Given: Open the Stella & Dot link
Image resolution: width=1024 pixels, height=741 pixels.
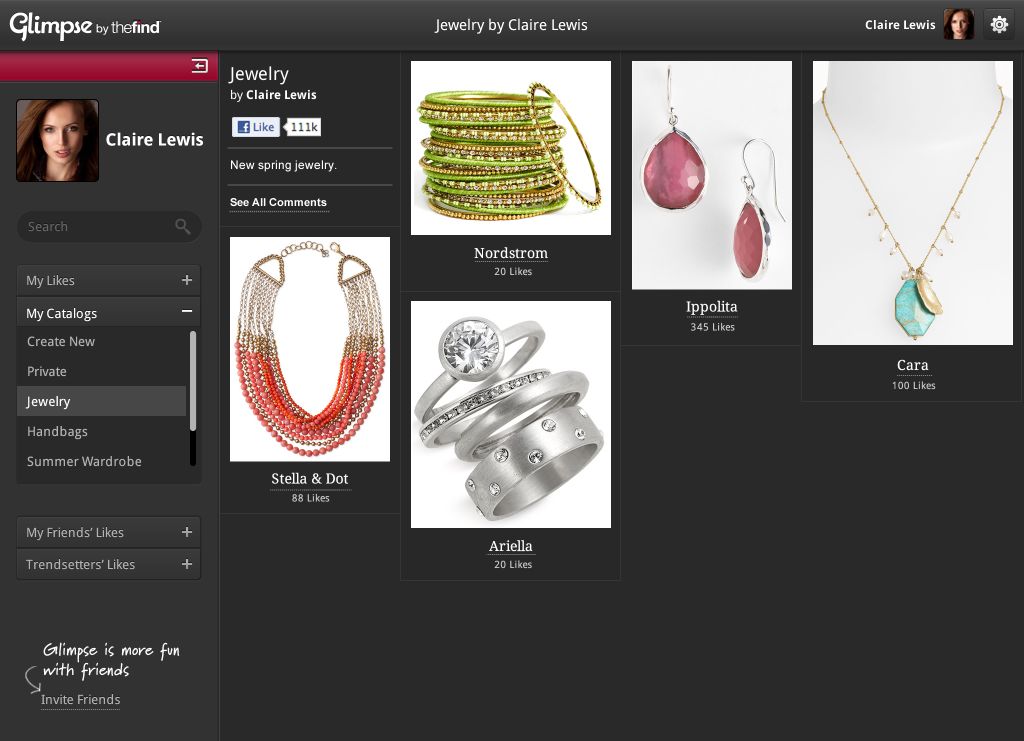Looking at the screenshot, I should click(310, 479).
